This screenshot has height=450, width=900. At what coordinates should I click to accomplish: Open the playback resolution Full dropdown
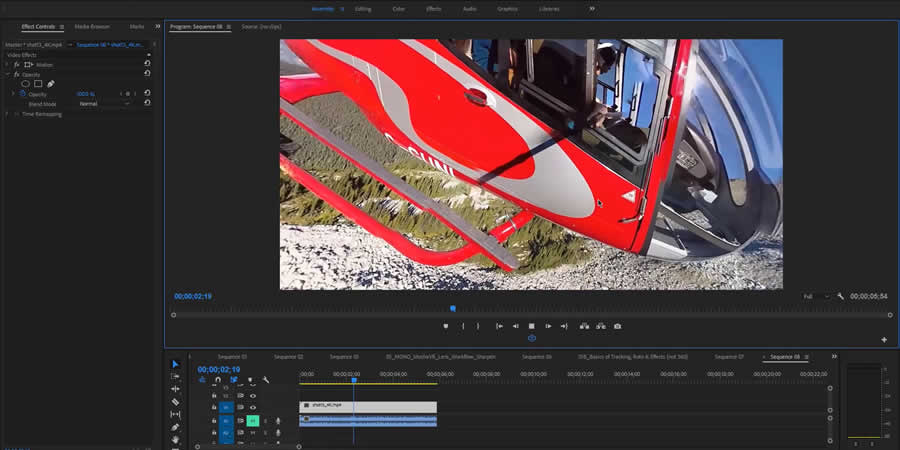point(816,296)
